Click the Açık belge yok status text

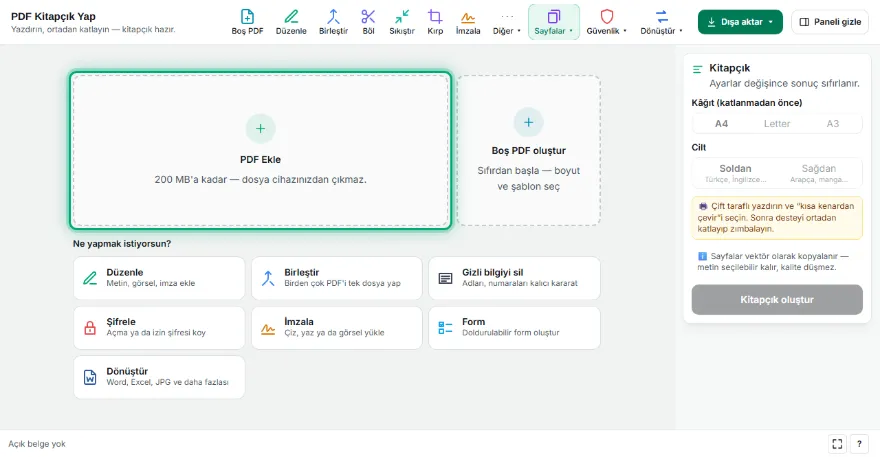point(37,444)
